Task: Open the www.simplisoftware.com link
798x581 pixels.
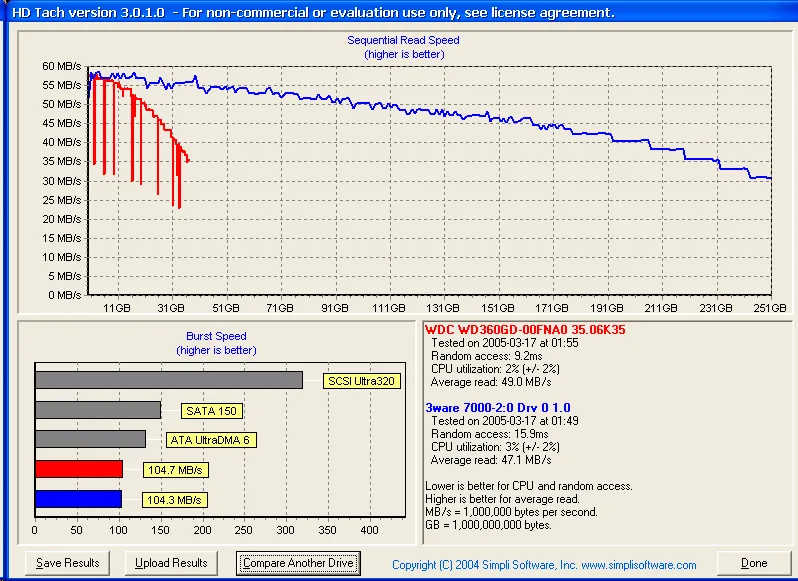Action: point(638,565)
